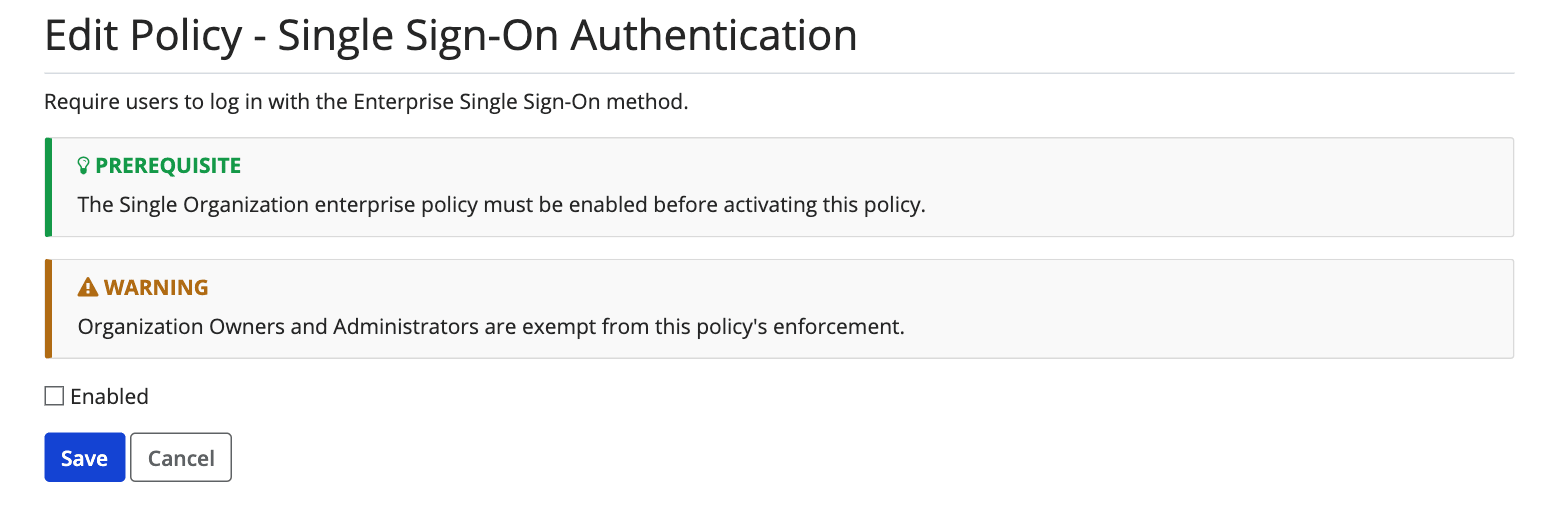Click the sentence about Owners and Administrators exemption
The height and width of the screenshot is (512, 1553).
click(x=491, y=327)
